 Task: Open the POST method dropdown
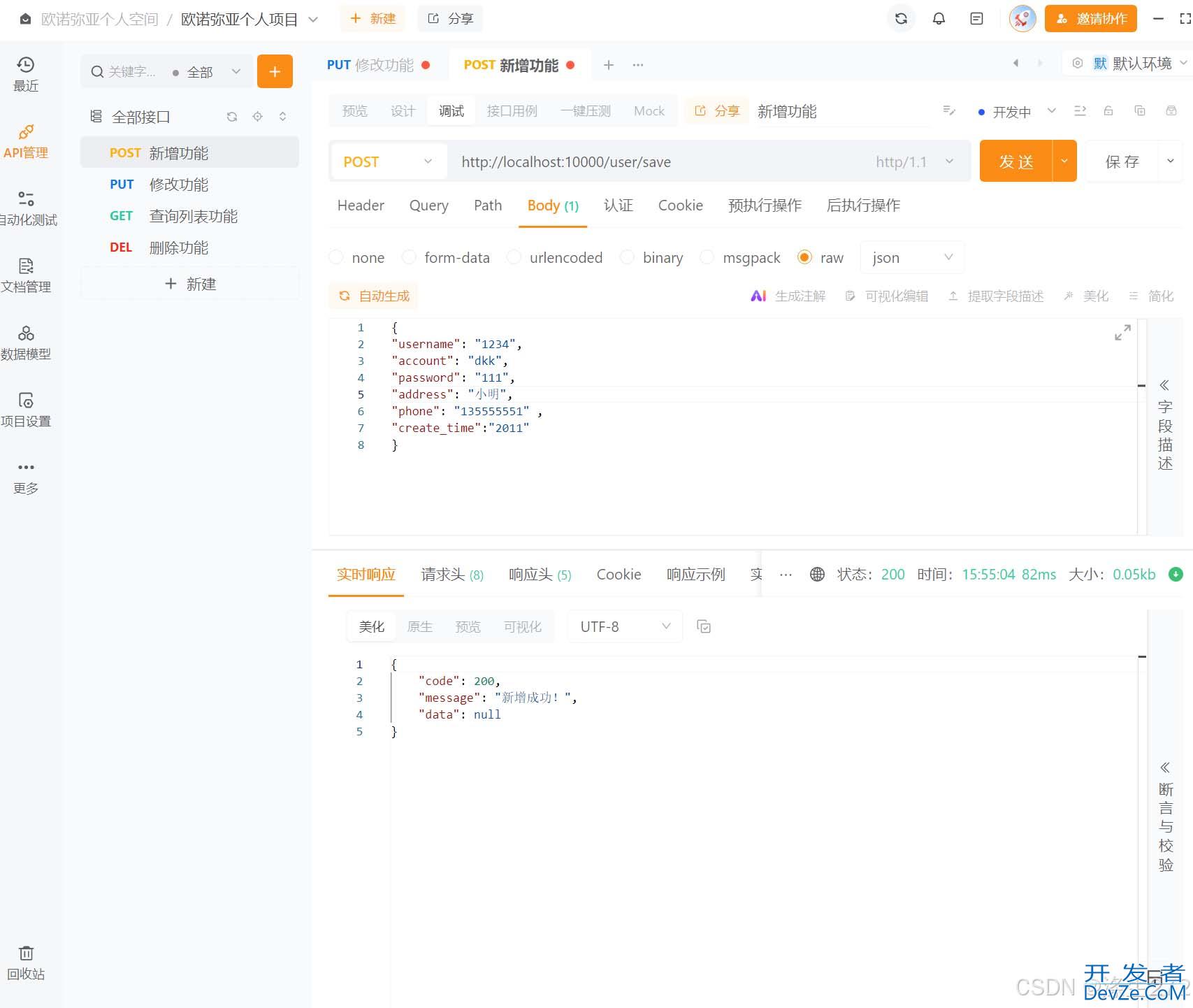pyautogui.click(x=389, y=162)
